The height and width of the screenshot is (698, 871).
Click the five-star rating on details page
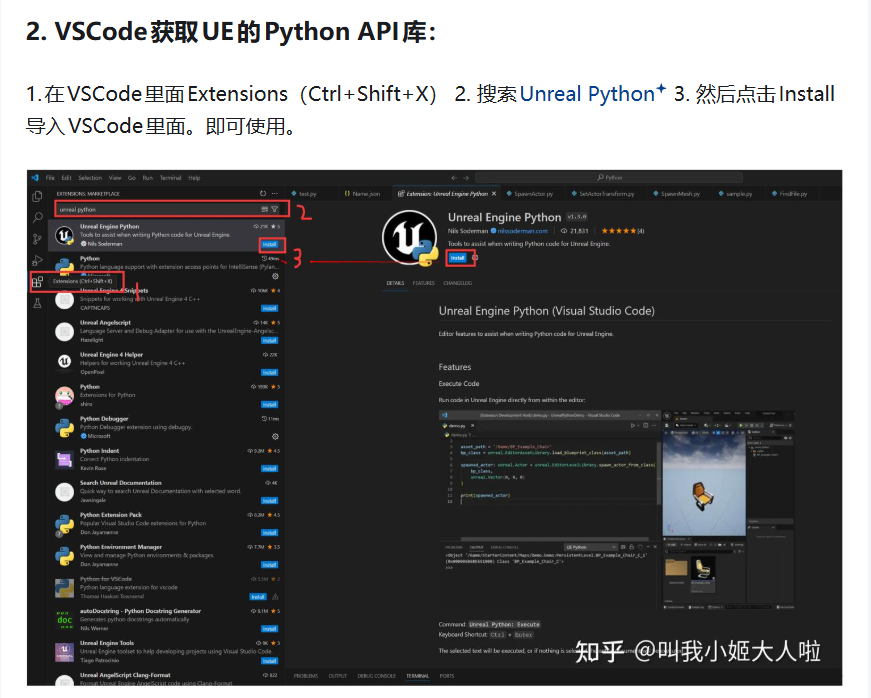(619, 231)
